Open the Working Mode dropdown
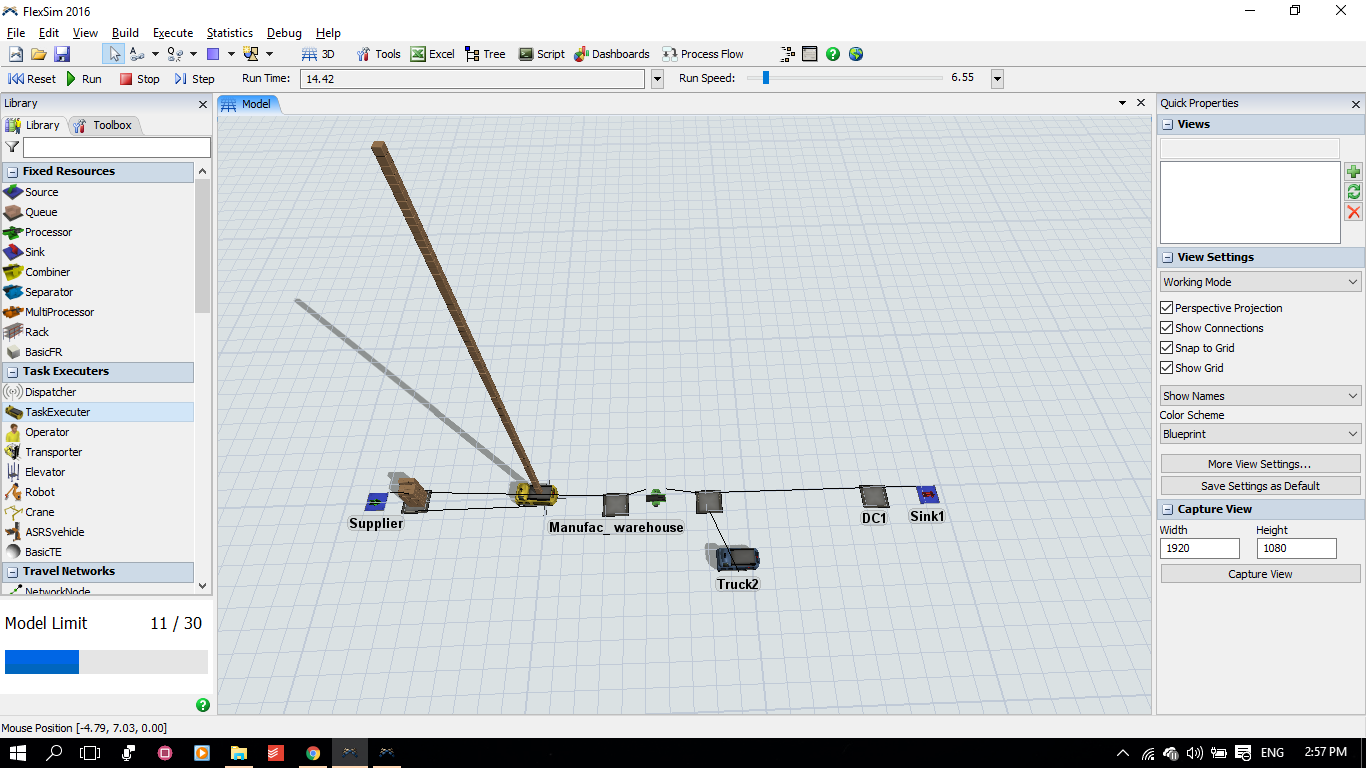Screen dimensions: 1366x768 (x=1260, y=282)
